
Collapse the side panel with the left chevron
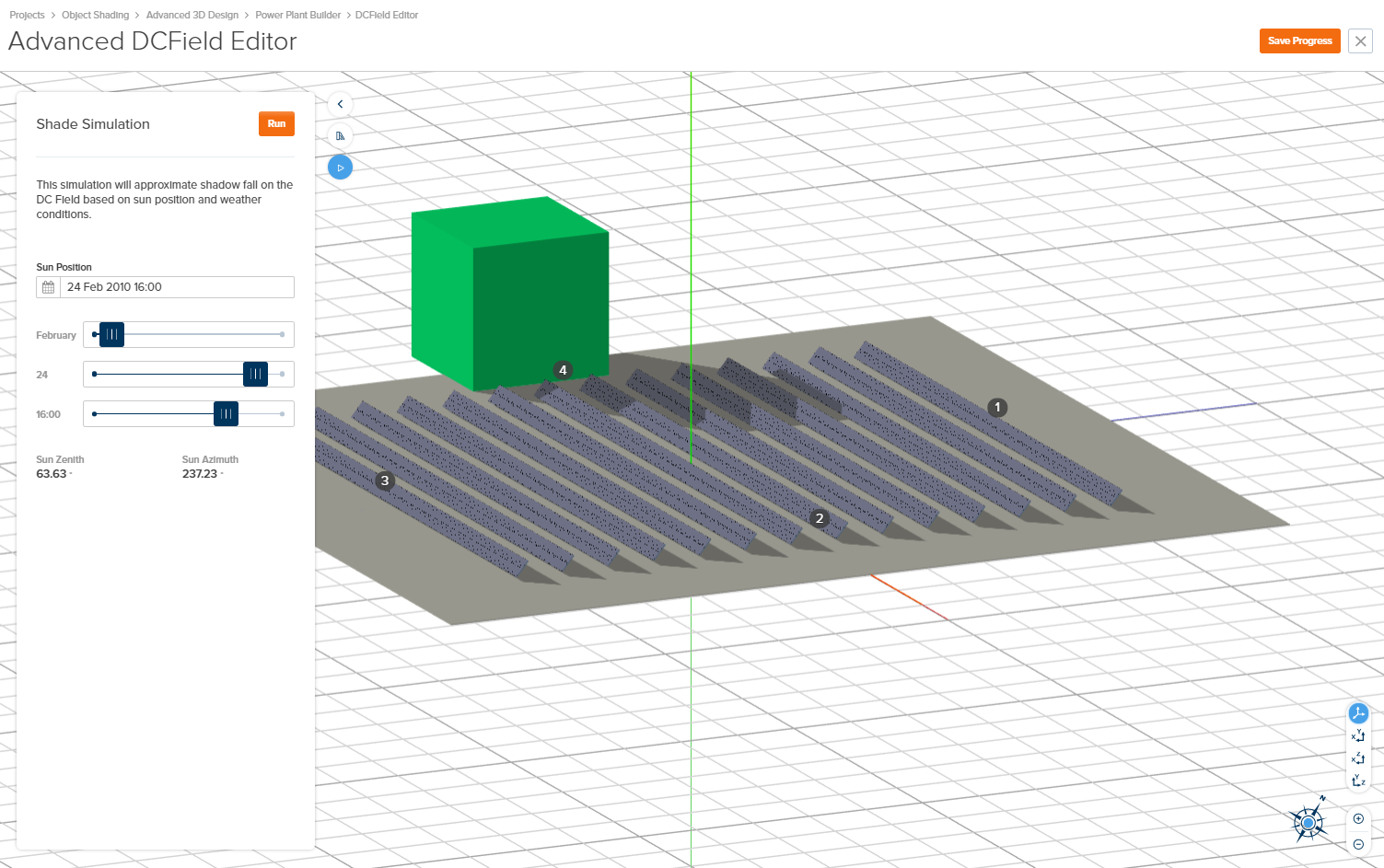(340, 104)
